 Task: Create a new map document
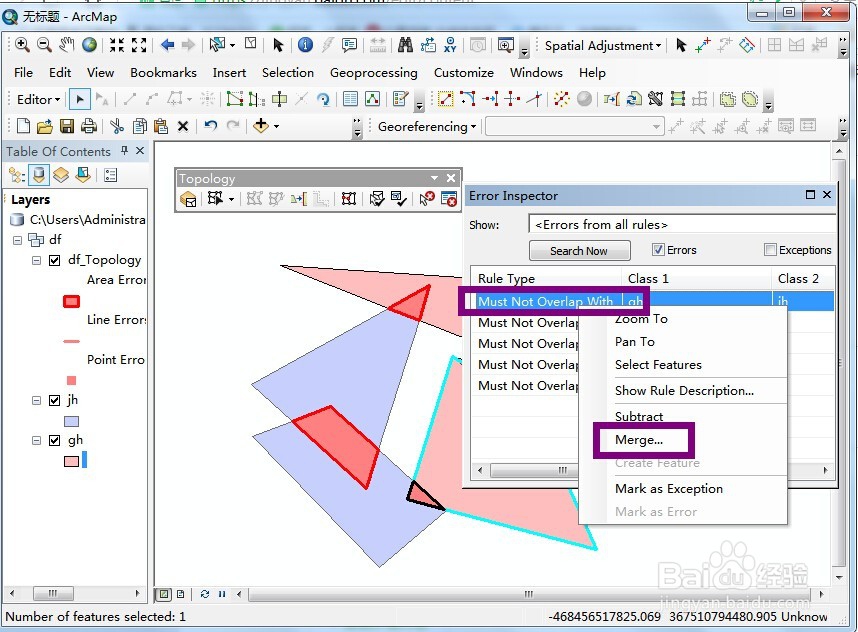pos(23,126)
